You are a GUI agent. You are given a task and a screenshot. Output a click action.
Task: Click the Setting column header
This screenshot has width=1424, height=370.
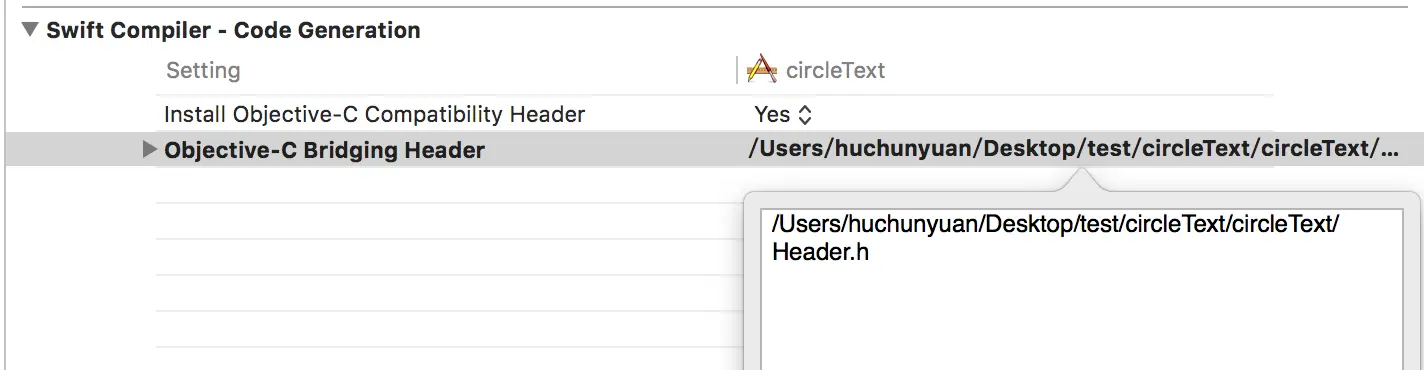click(x=203, y=71)
